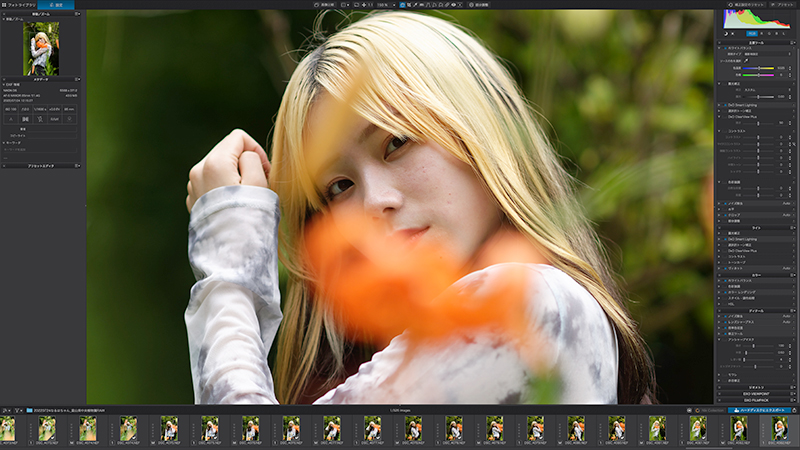Screen dimensions: 800x450
Task: Select the perspective force-parallels tool icon
Action: point(428,5)
